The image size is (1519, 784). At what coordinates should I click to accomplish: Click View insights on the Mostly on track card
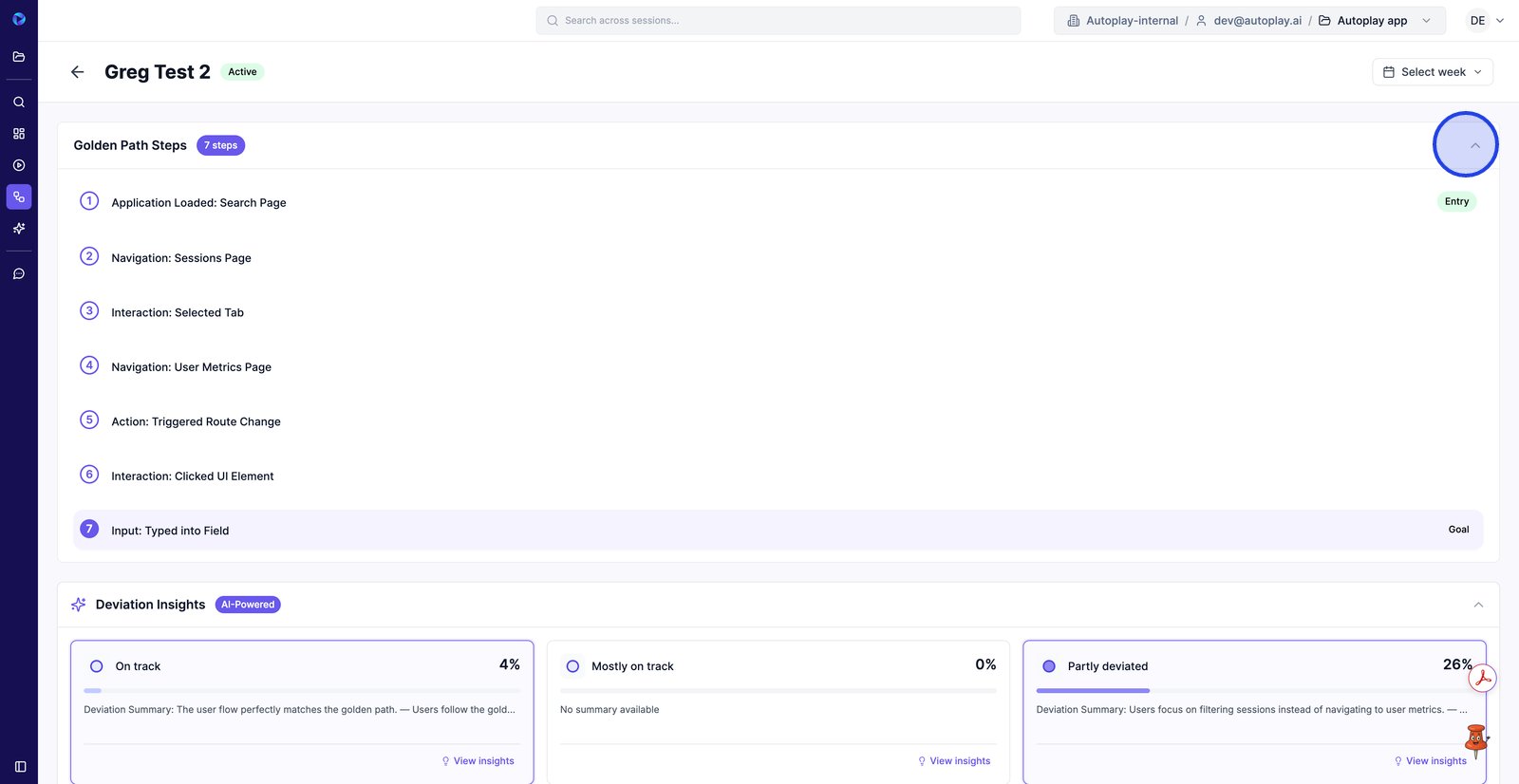(954, 761)
